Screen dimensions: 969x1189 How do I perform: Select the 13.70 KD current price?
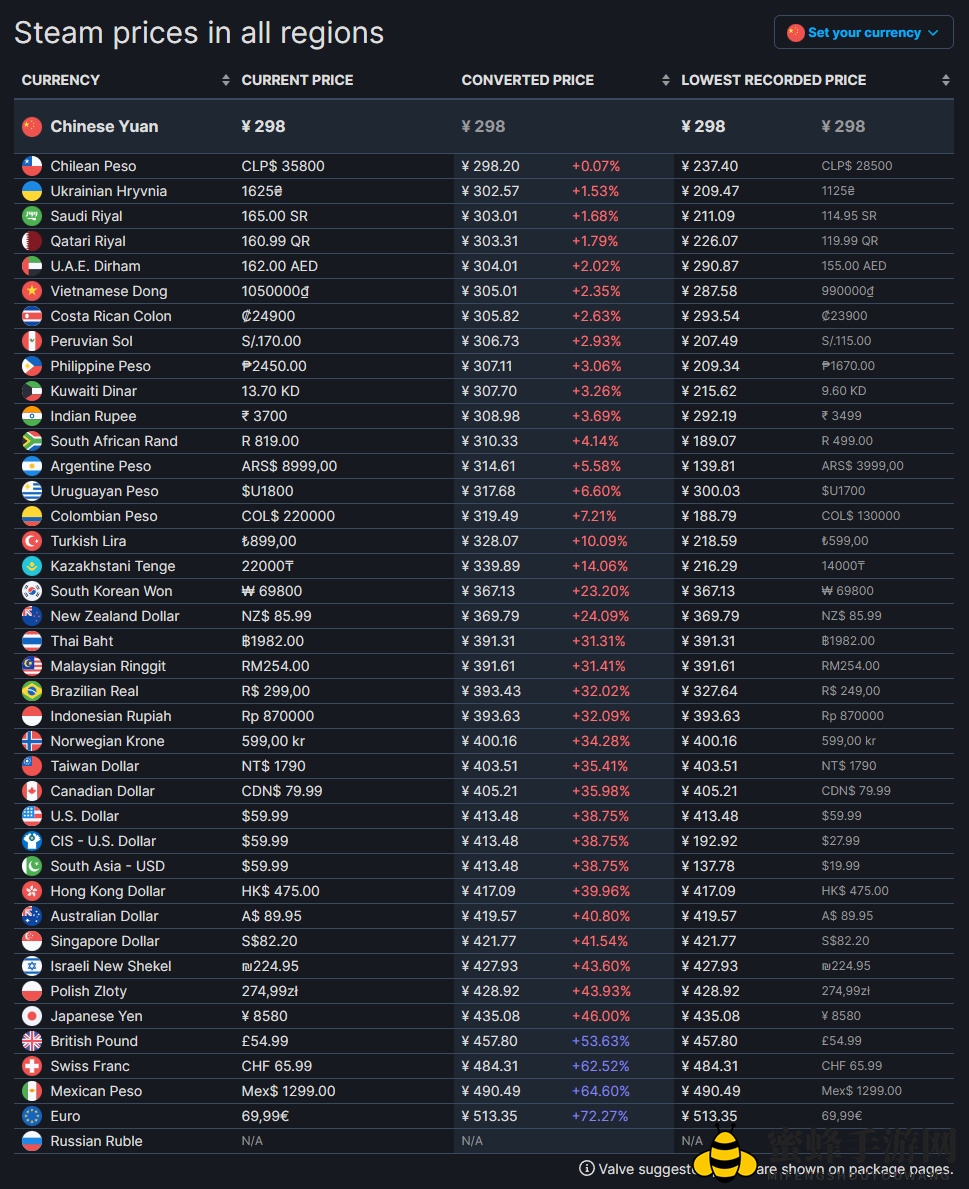click(x=271, y=391)
